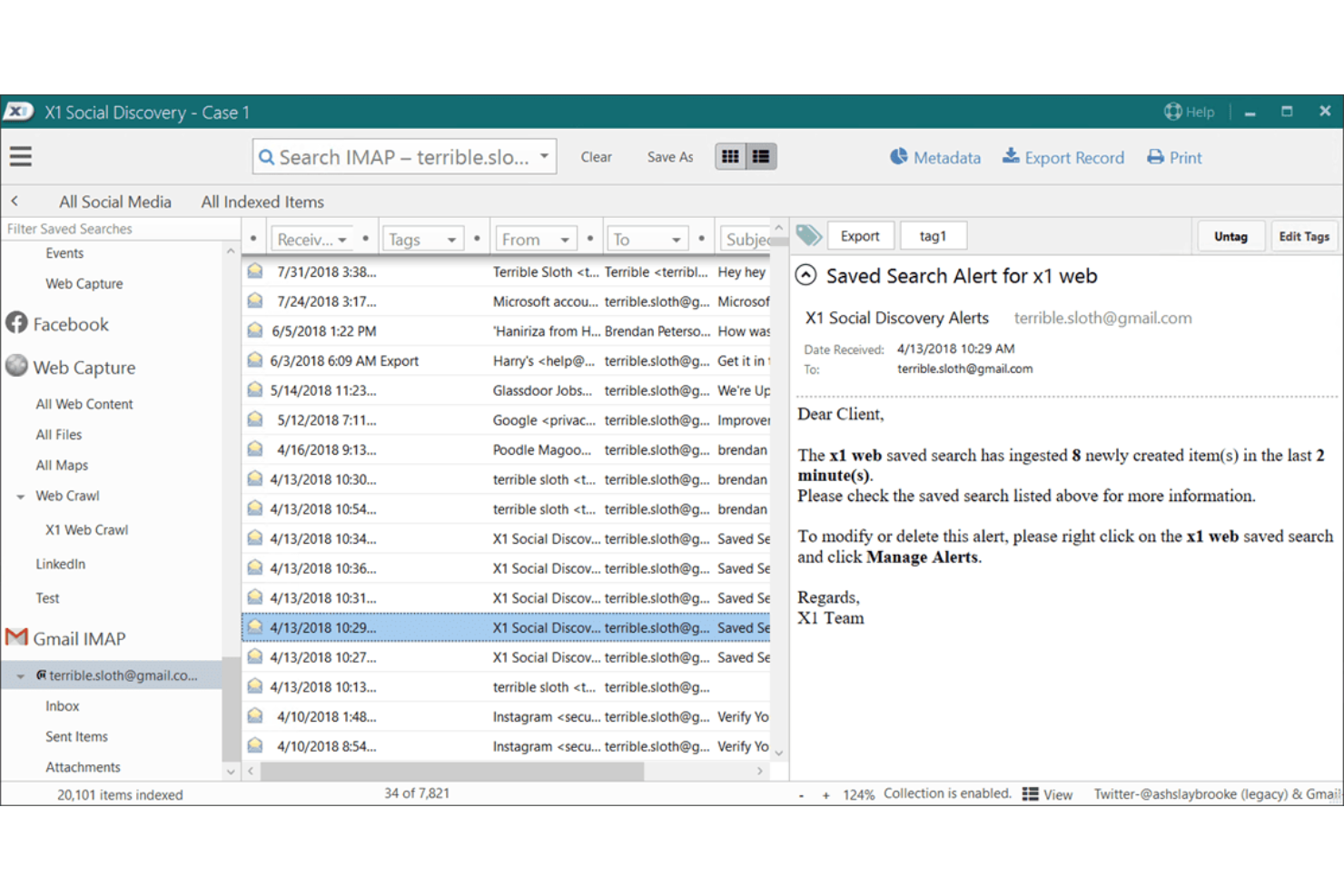Open the Tags column filter dropdown
Screen dimensions: 1344x896
point(451,240)
